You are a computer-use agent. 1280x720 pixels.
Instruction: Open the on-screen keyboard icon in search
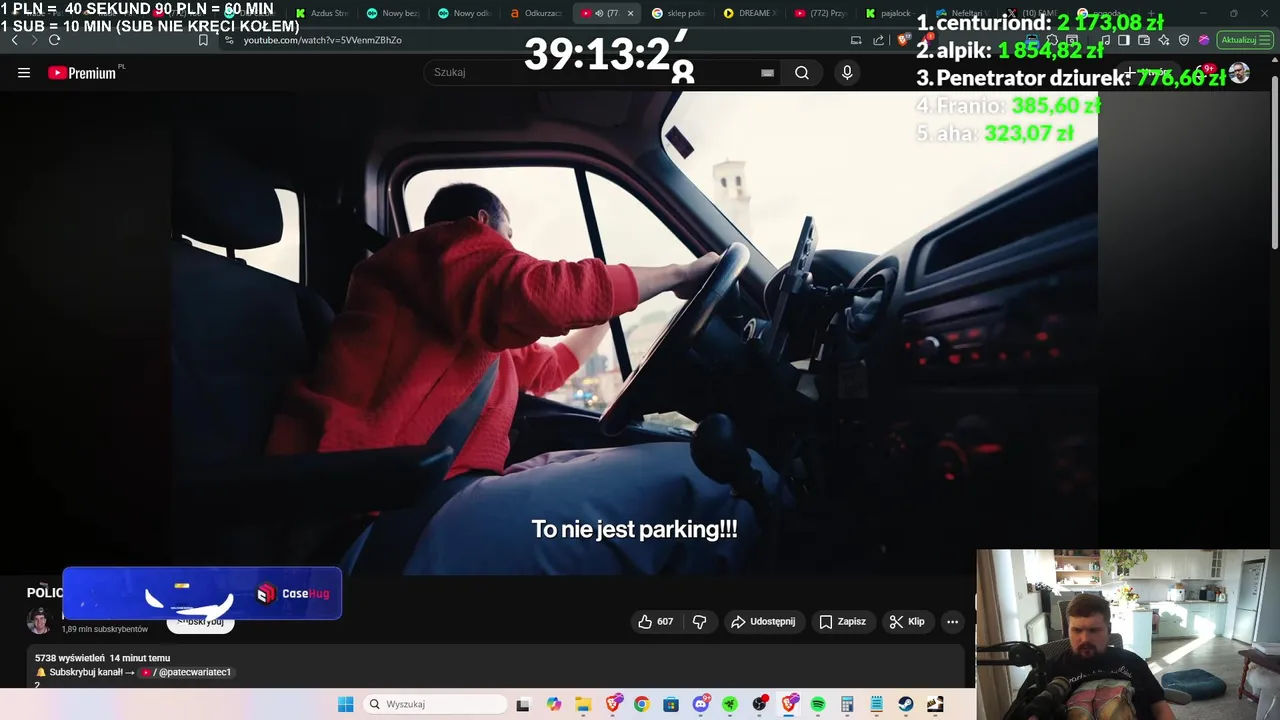(767, 73)
